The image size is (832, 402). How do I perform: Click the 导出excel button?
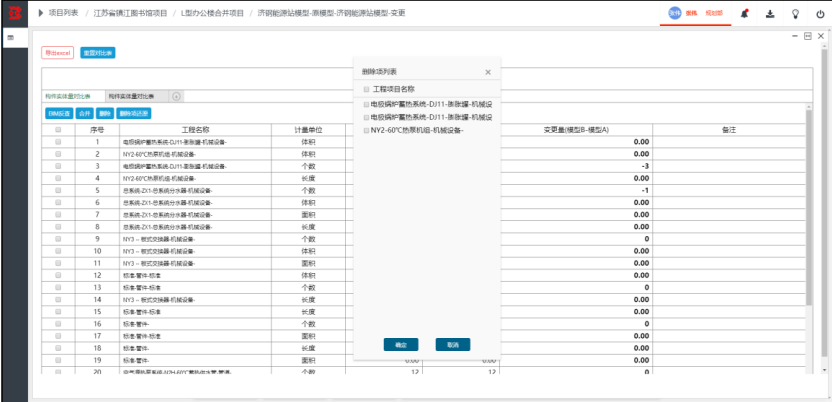[57, 53]
